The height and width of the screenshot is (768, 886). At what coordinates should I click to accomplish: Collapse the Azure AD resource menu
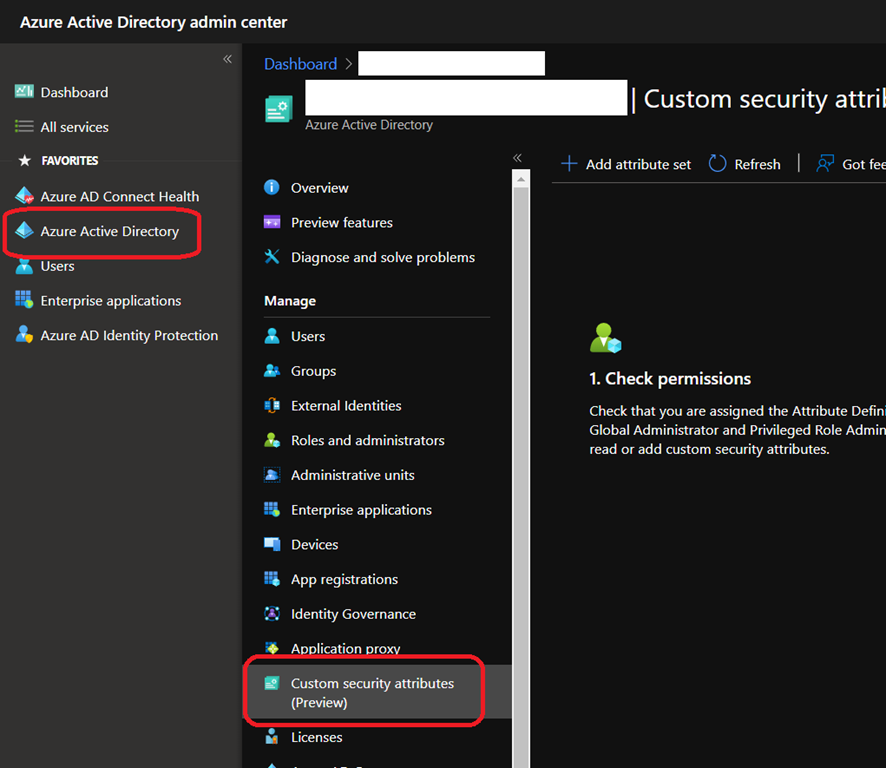(x=517, y=158)
